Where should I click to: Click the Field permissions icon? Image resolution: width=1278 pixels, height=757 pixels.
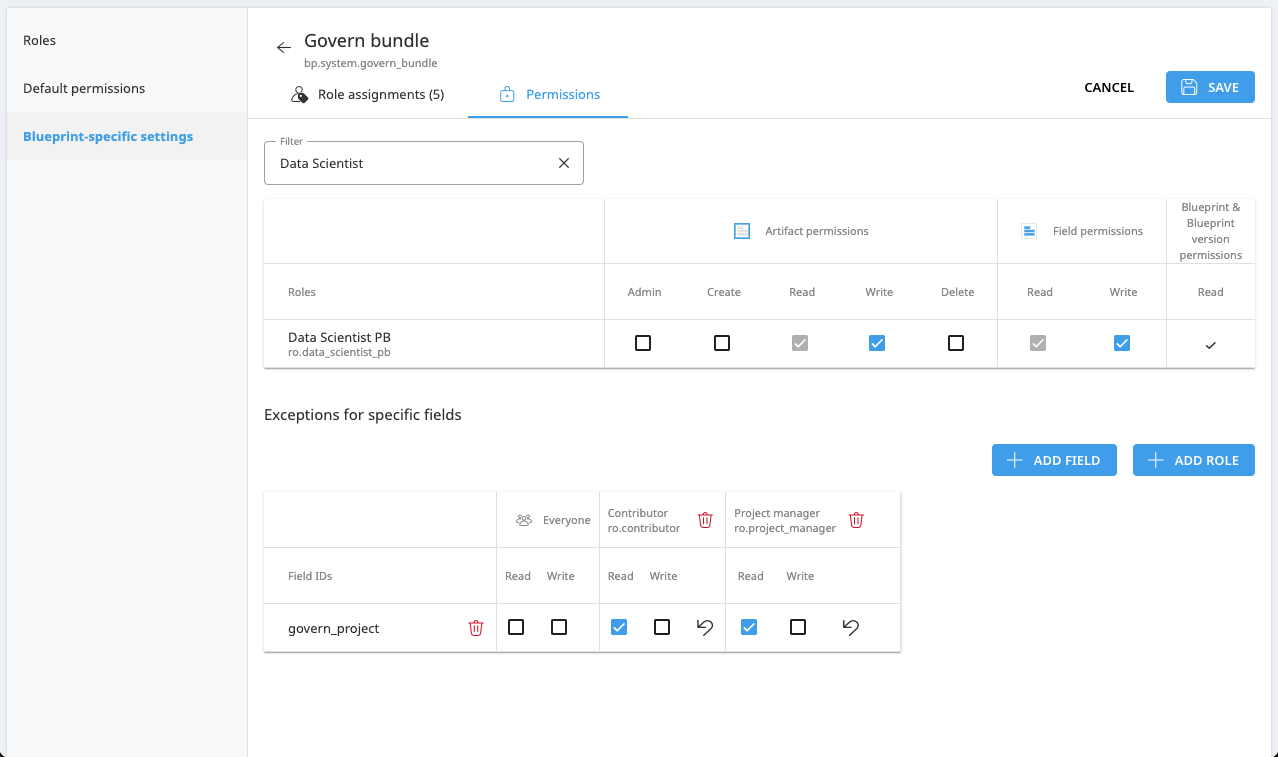click(x=1029, y=230)
